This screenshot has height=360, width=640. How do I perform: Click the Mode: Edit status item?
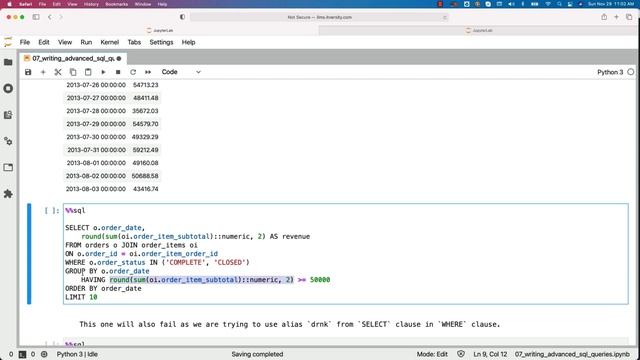pyautogui.click(x=432, y=354)
